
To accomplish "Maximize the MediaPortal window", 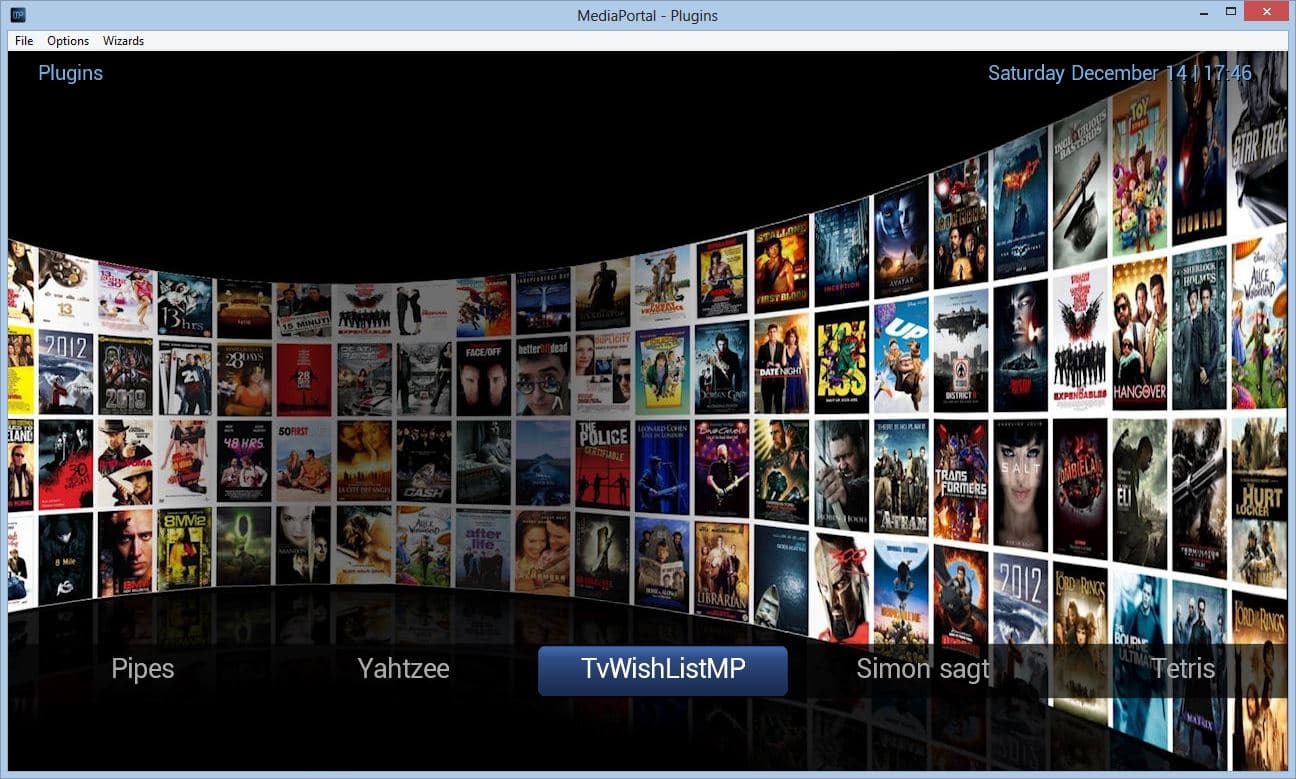I will (x=1231, y=12).
